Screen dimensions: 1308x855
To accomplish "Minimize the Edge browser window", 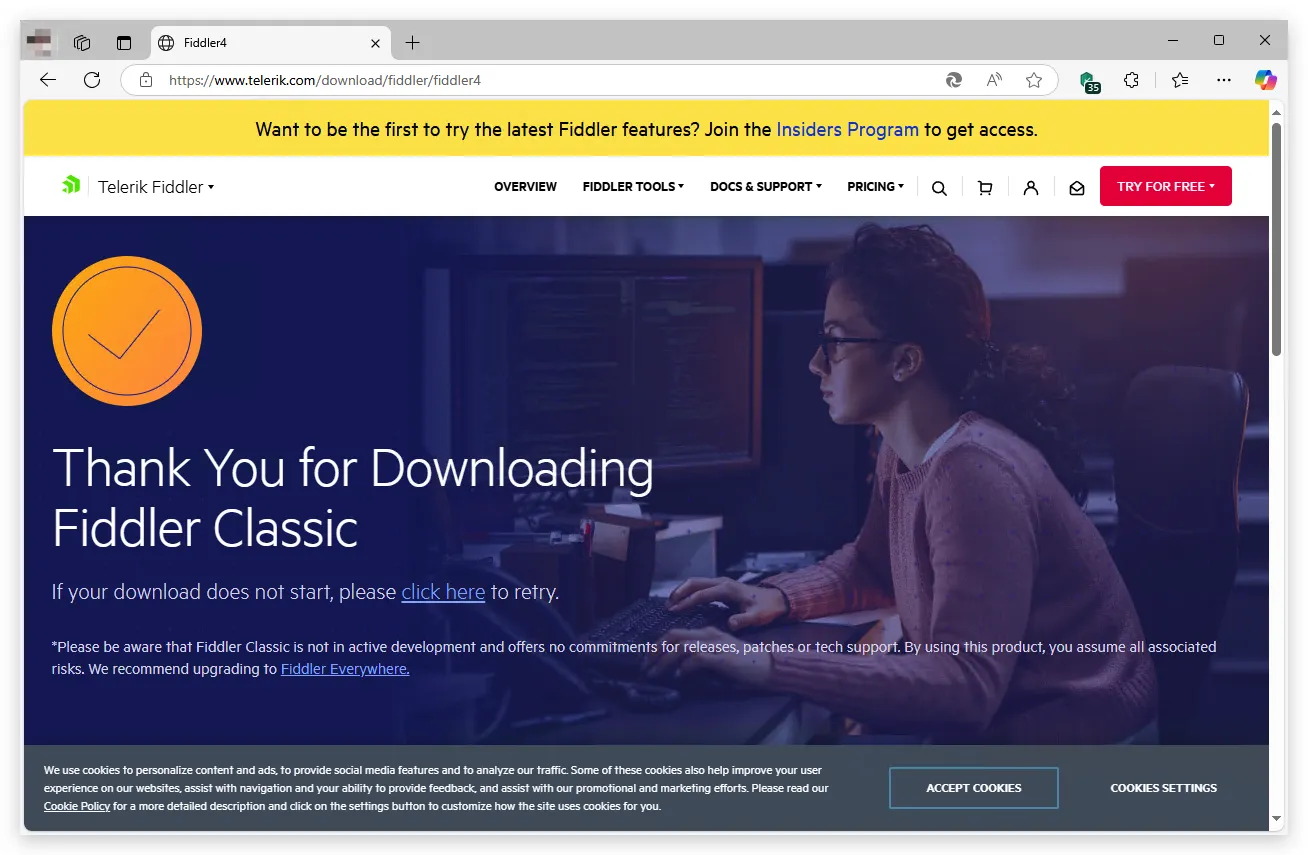I will pos(1173,41).
